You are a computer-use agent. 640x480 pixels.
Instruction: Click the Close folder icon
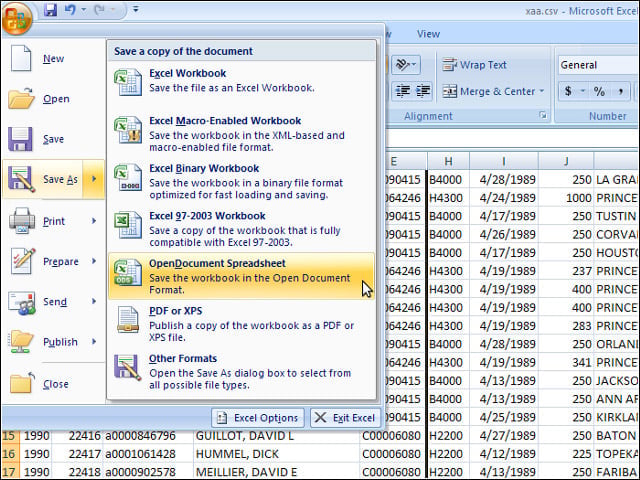[22, 383]
